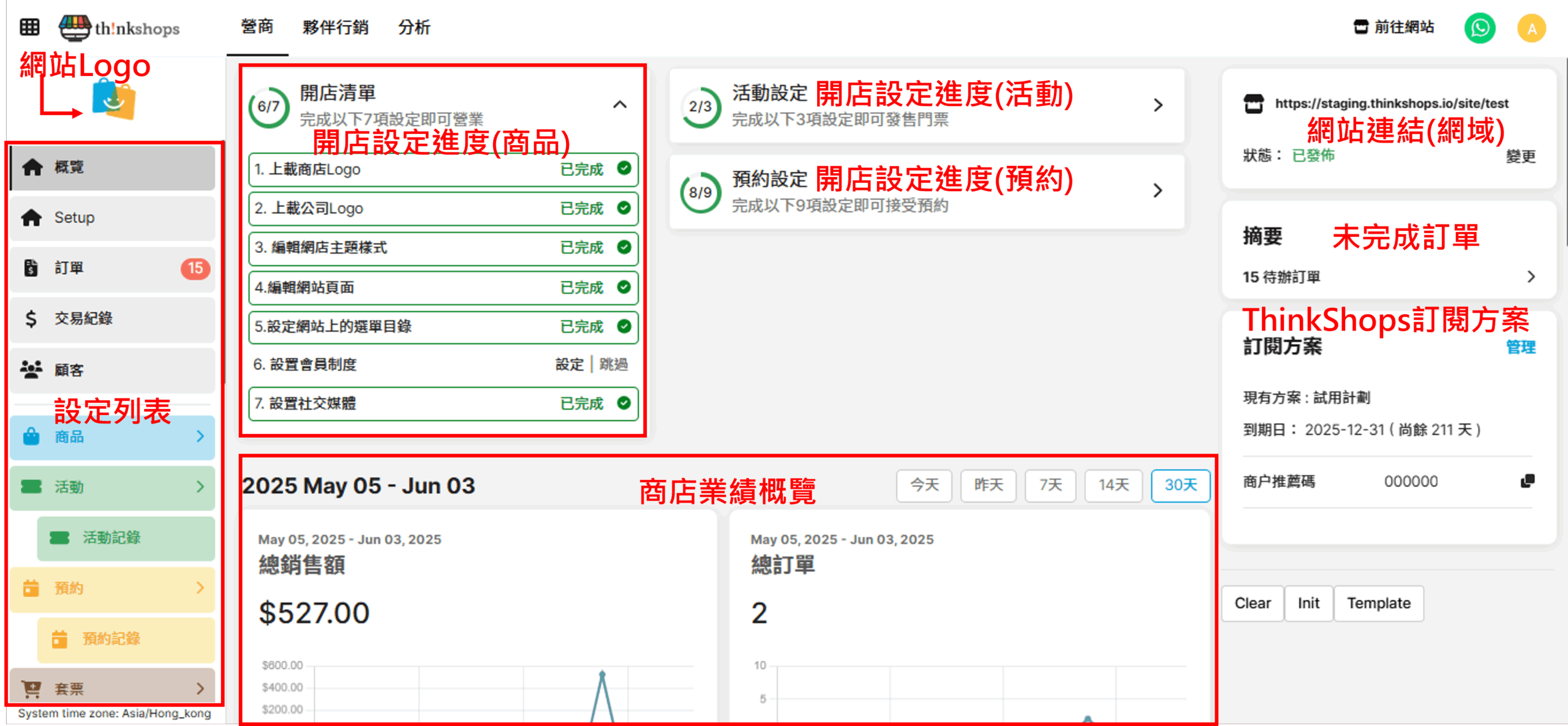Switch to the 夥伴行銷 tab
Screen dimensions: 1568x726
click(335, 28)
